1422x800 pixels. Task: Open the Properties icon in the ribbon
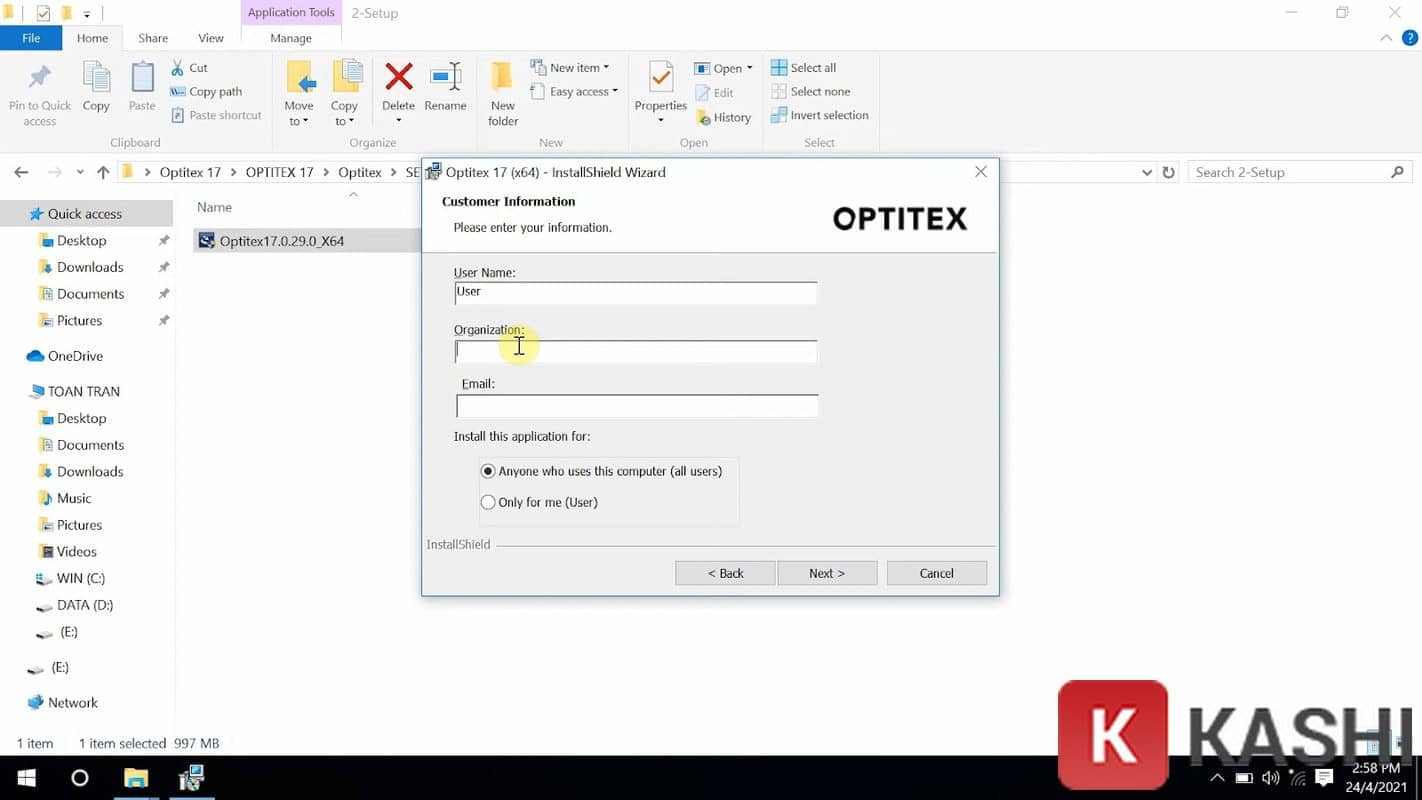click(660, 89)
